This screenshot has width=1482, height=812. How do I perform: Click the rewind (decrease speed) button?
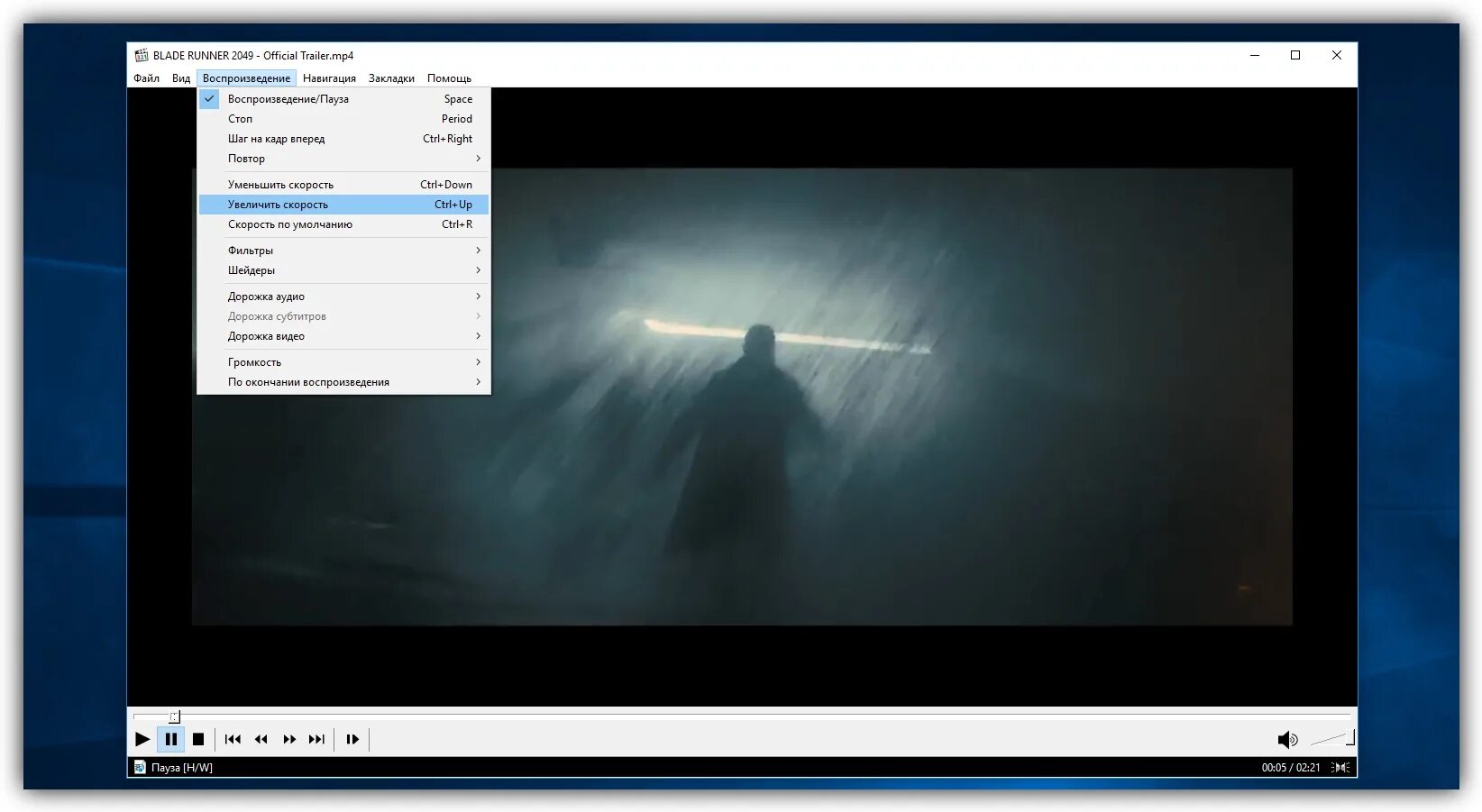tap(261, 739)
